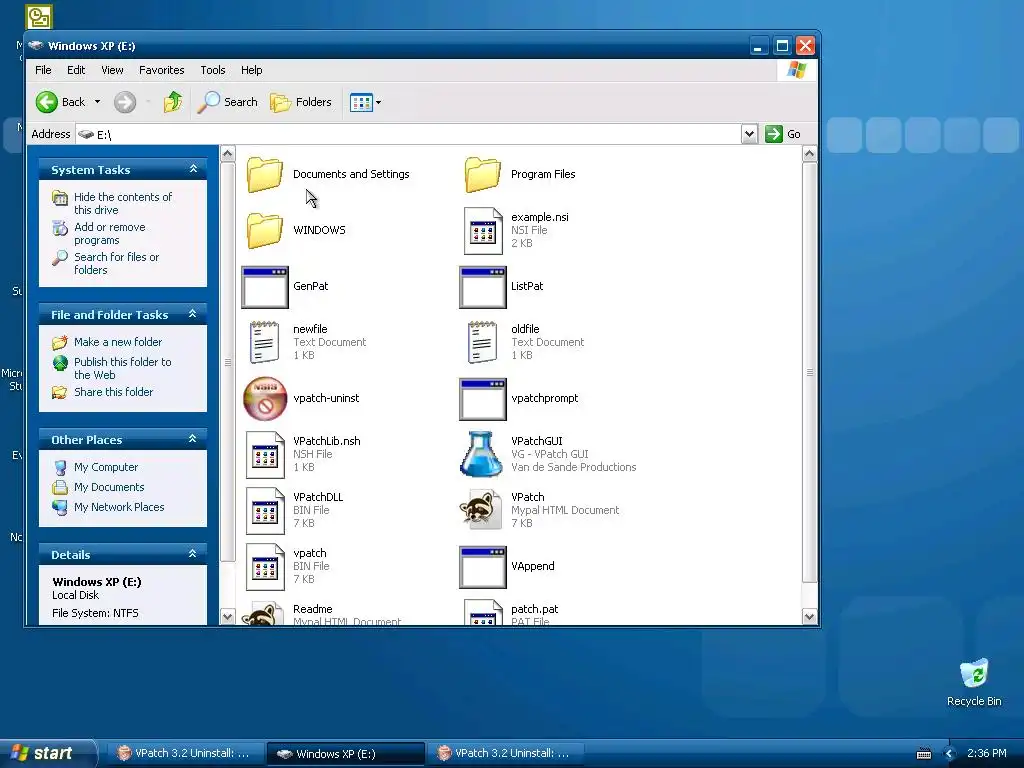The height and width of the screenshot is (768, 1024).
Task: Open the Views dropdown arrow
Action: point(378,103)
